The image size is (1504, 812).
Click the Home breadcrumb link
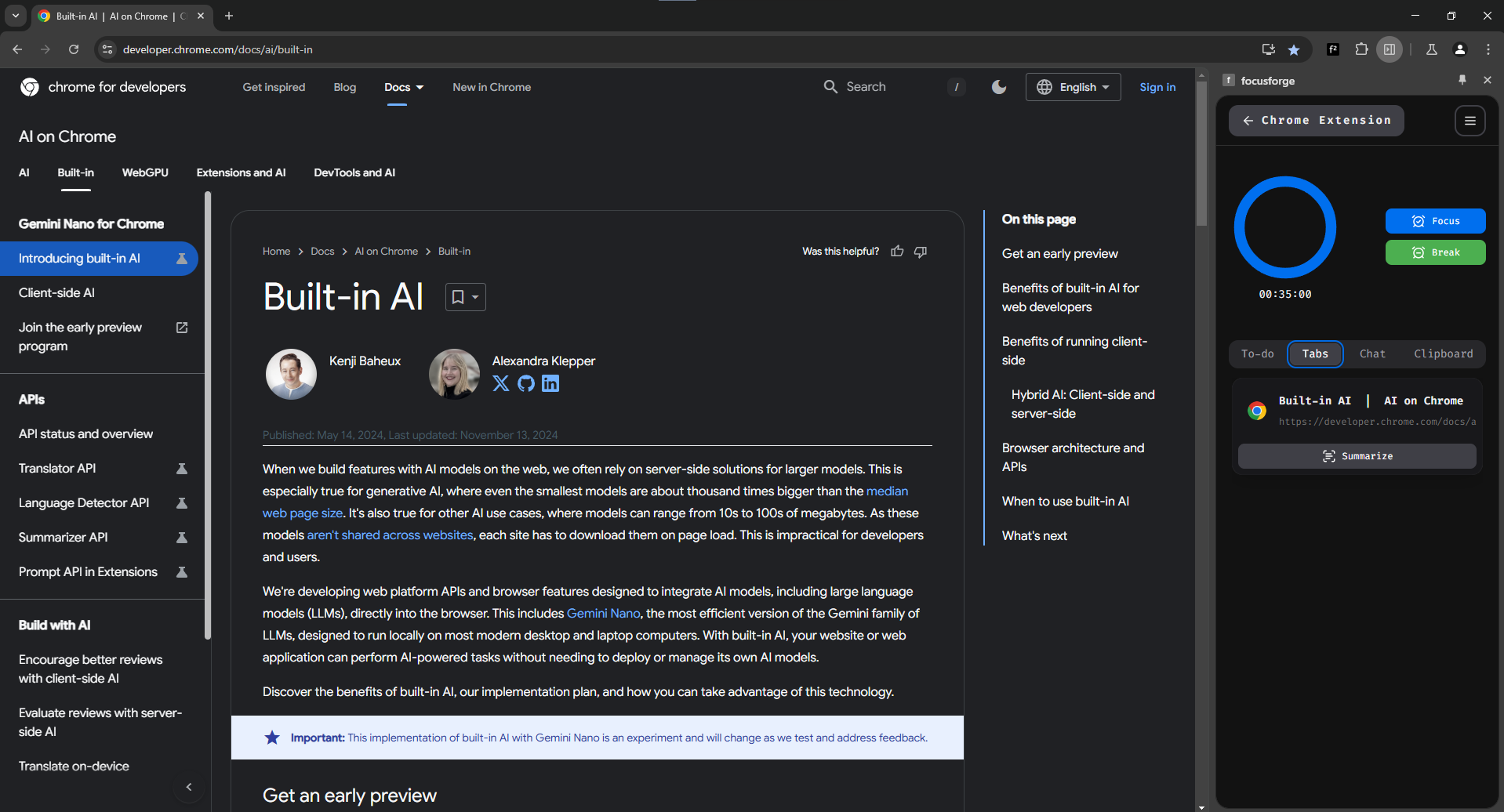276,252
